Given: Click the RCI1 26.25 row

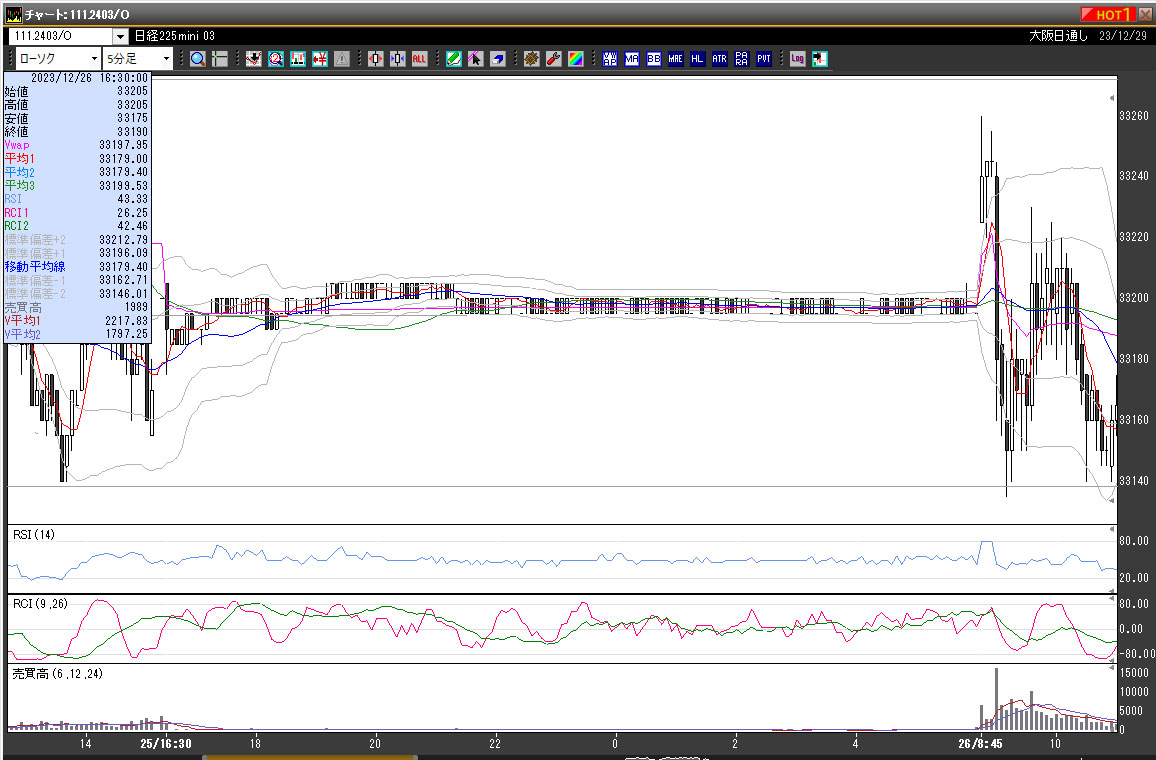Looking at the screenshot, I should (77, 213).
